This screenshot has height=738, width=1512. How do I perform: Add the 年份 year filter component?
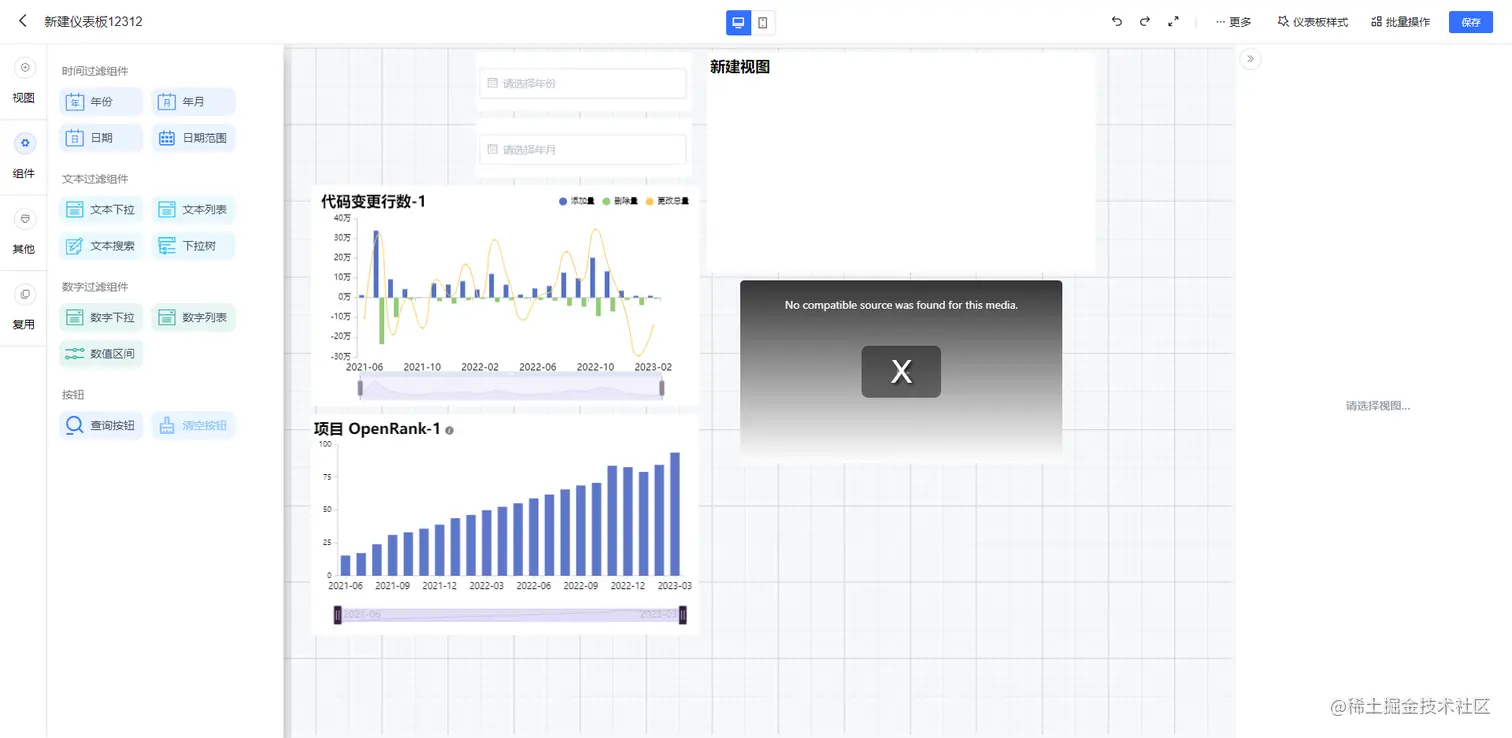point(101,102)
